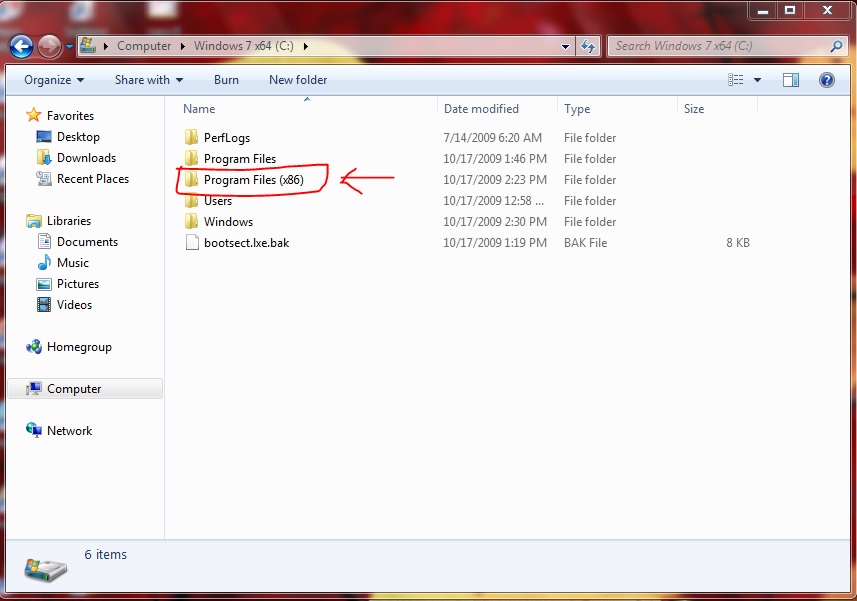Click in the Search Windows 7 x64 box
Image resolution: width=857 pixels, height=601 pixels.
[x=720, y=46]
